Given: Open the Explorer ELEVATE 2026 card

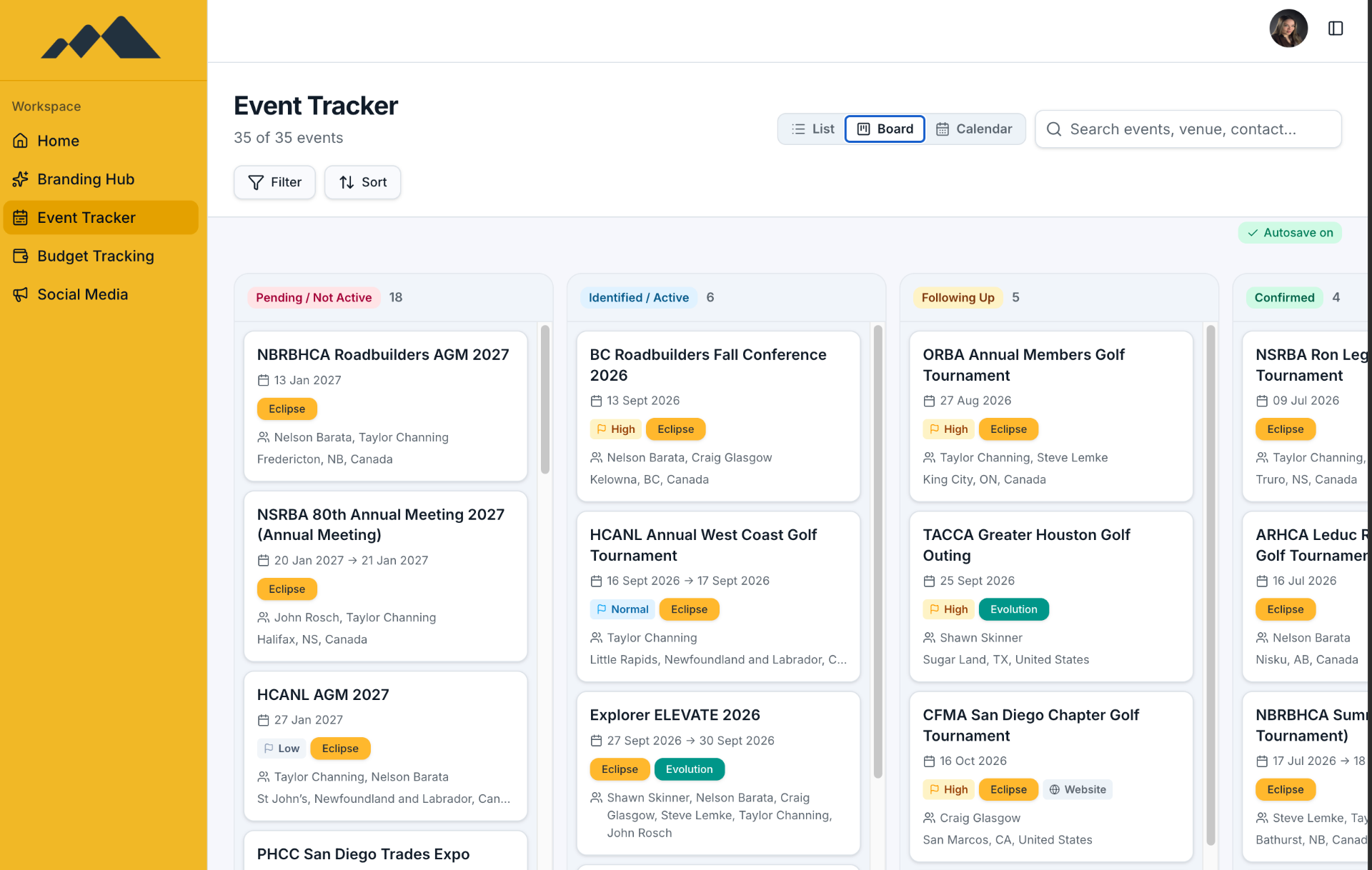Looking at the screenshot, I should coord(718,773).
